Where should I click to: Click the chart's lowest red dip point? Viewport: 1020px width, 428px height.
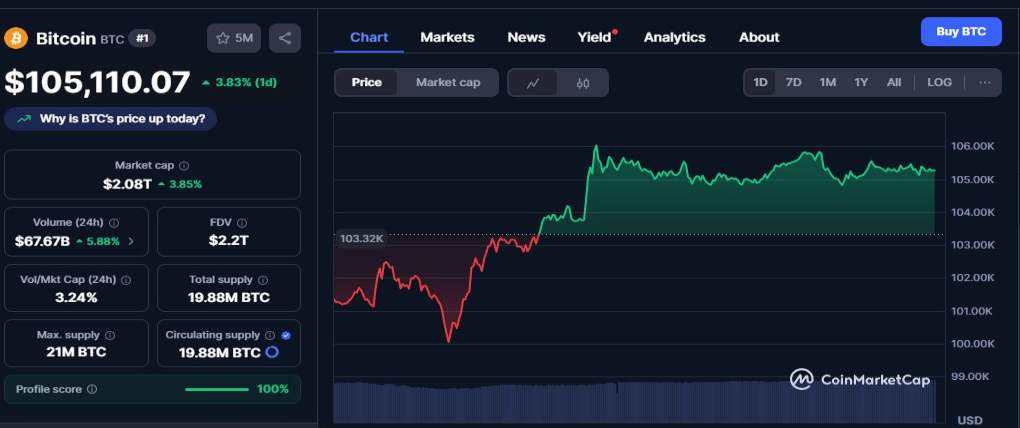point(448,340)
